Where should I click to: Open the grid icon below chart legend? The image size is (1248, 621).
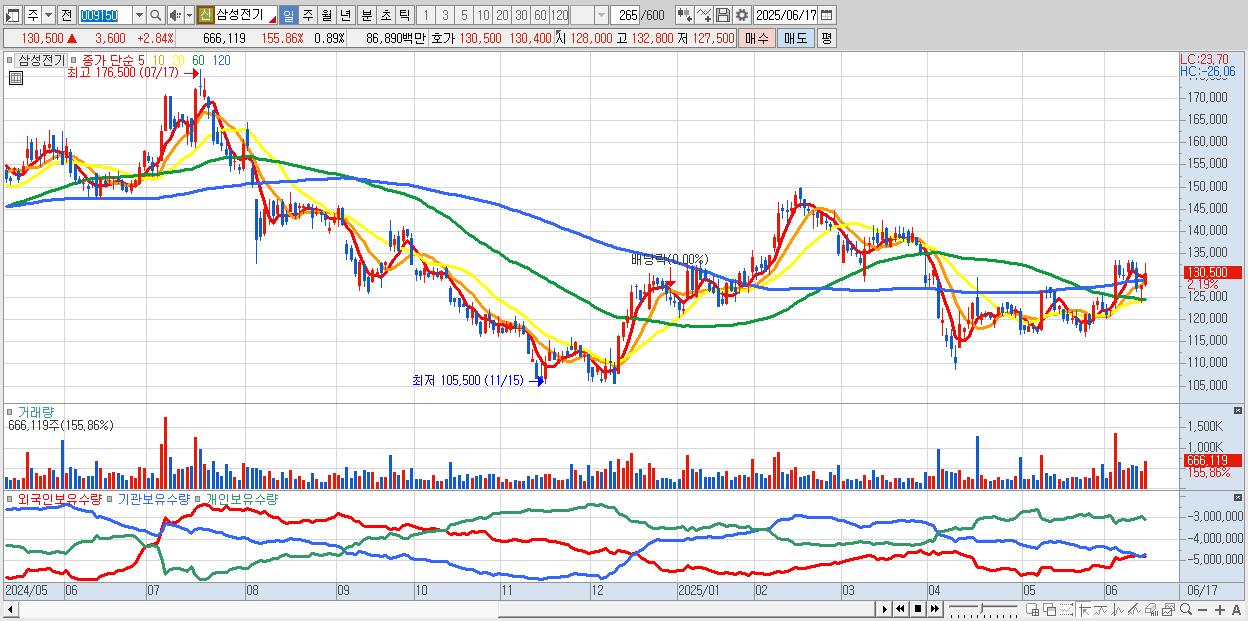(x=14, y=77)
